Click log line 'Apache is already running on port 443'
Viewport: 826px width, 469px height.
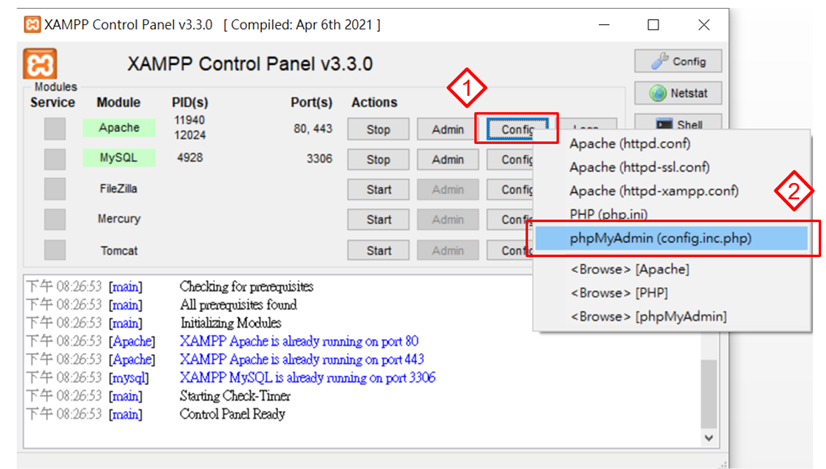(302, 359)
